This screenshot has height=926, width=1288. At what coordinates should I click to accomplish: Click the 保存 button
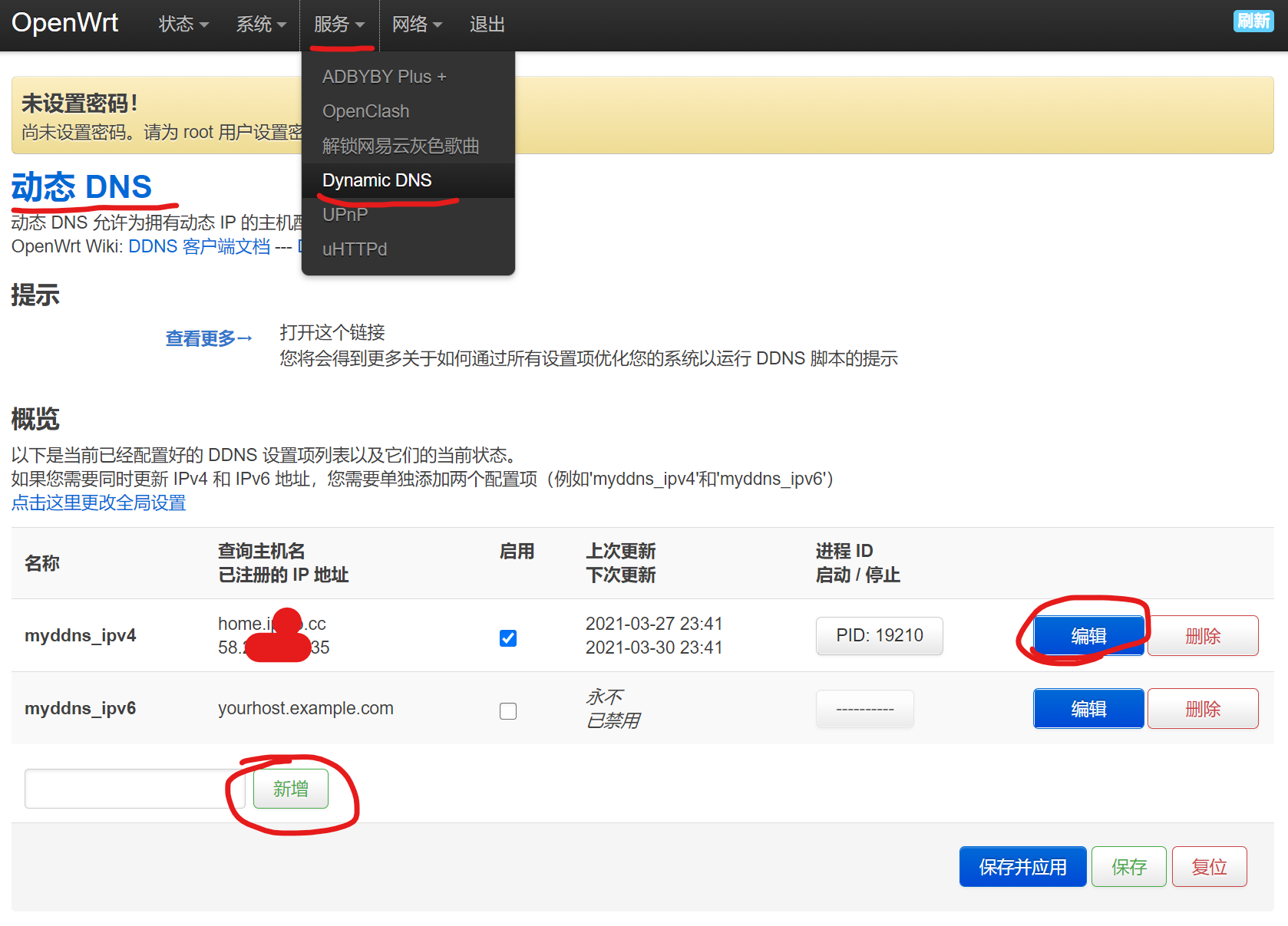(1129, 867)
